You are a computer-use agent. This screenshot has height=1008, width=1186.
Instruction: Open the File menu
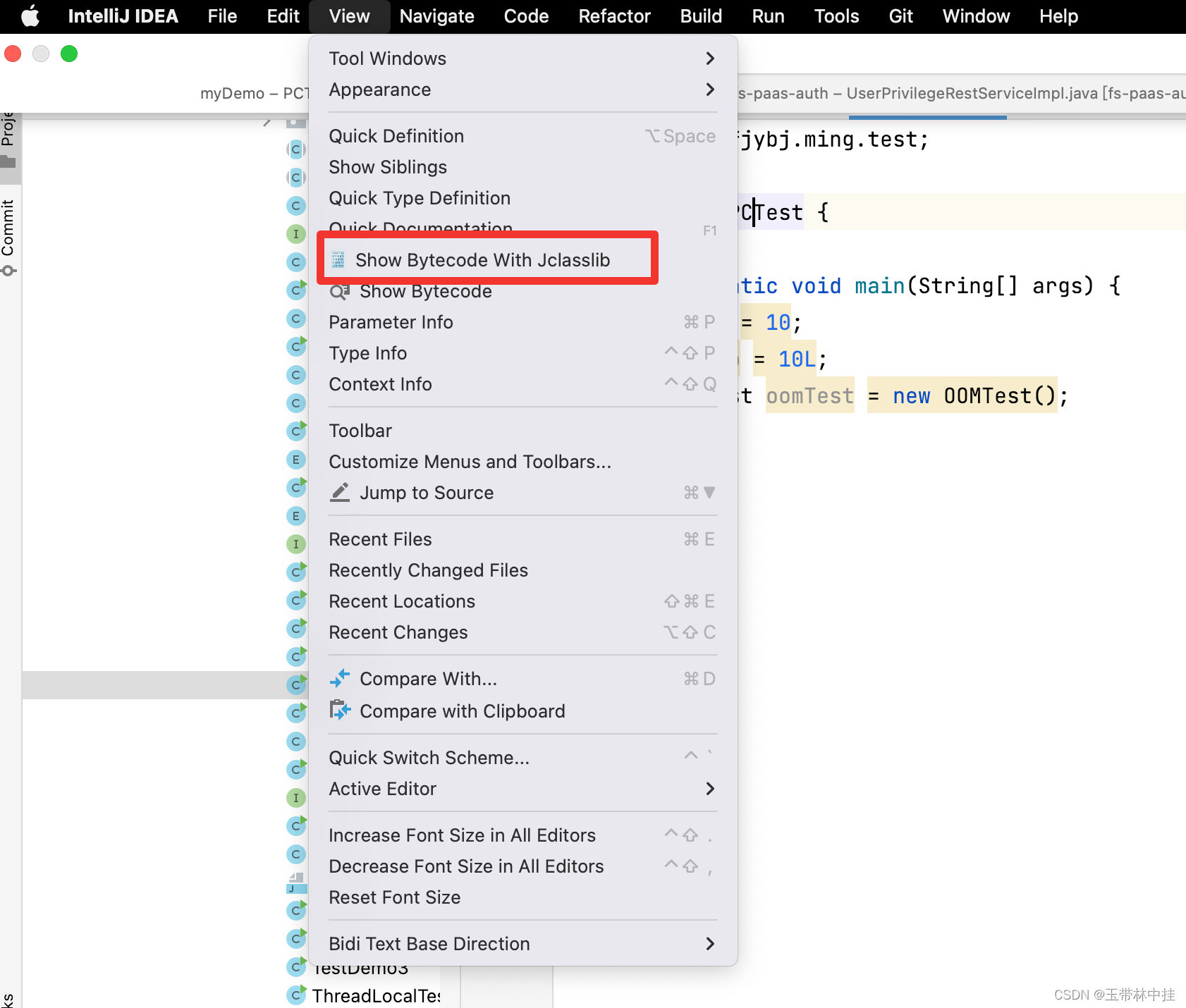pyautogui.click(x=222, y=16)
